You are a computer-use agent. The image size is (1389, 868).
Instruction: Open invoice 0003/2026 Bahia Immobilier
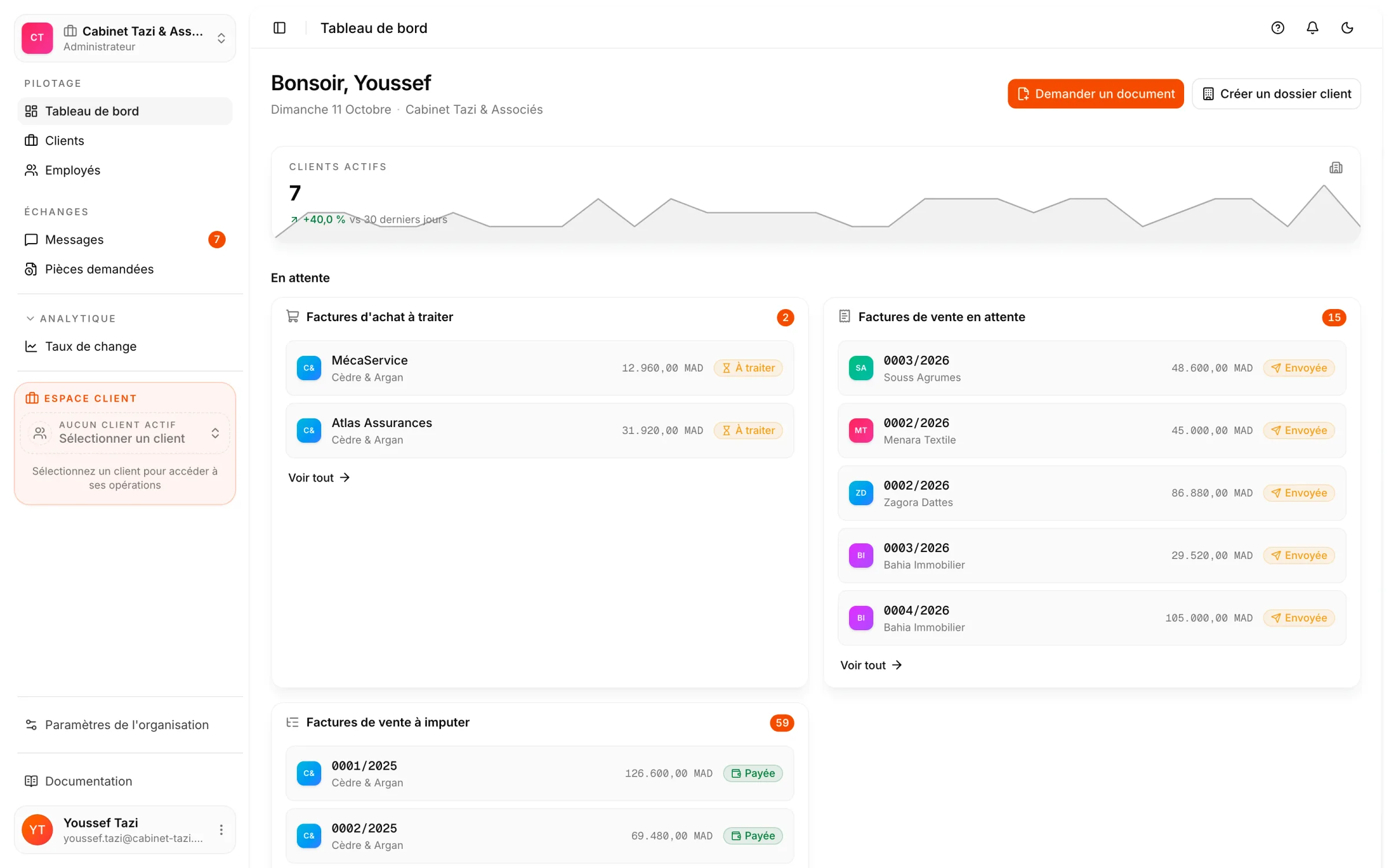click(x=1091, y=556)
